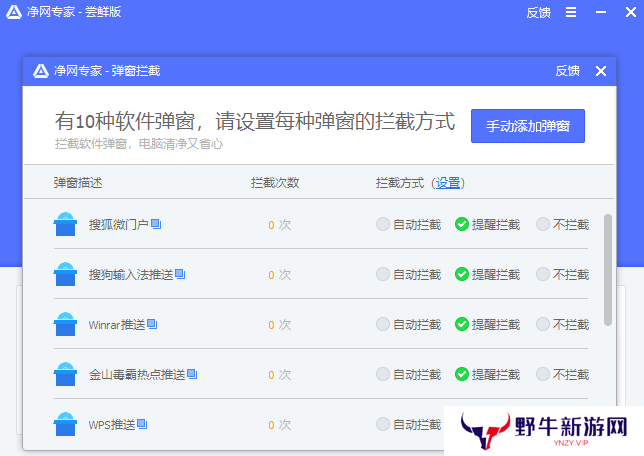644x456 pixels.
Task: Select 自动拦截 for Winrar推送
Action: coord(408,324)
